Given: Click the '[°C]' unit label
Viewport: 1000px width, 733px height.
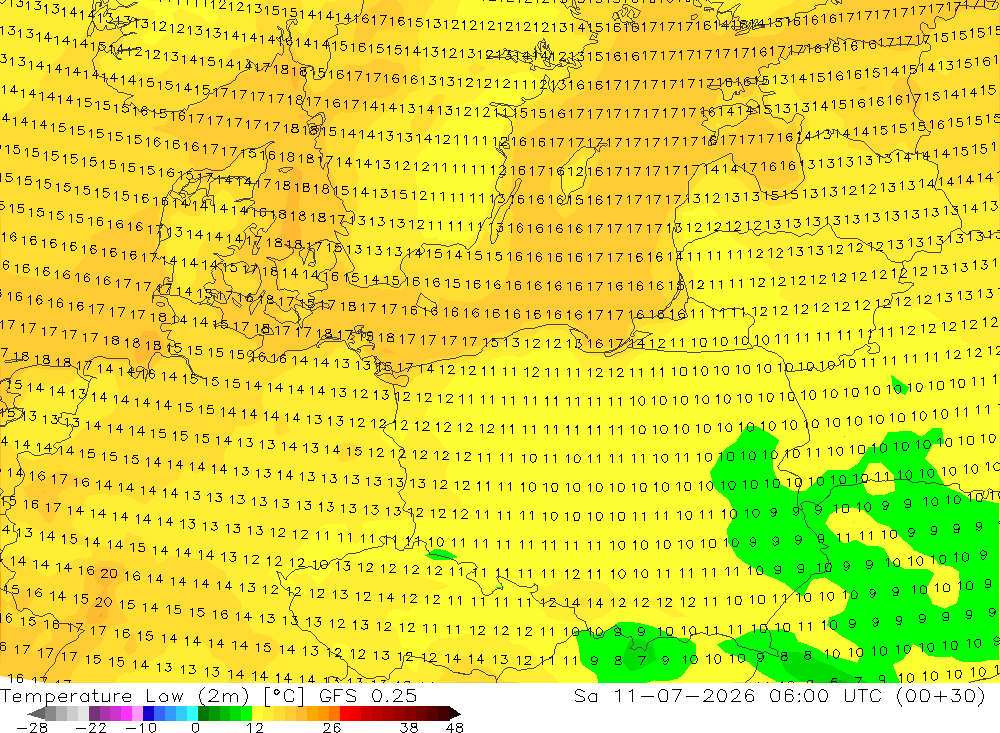Looking at the screenshot, I should (284, 696).
